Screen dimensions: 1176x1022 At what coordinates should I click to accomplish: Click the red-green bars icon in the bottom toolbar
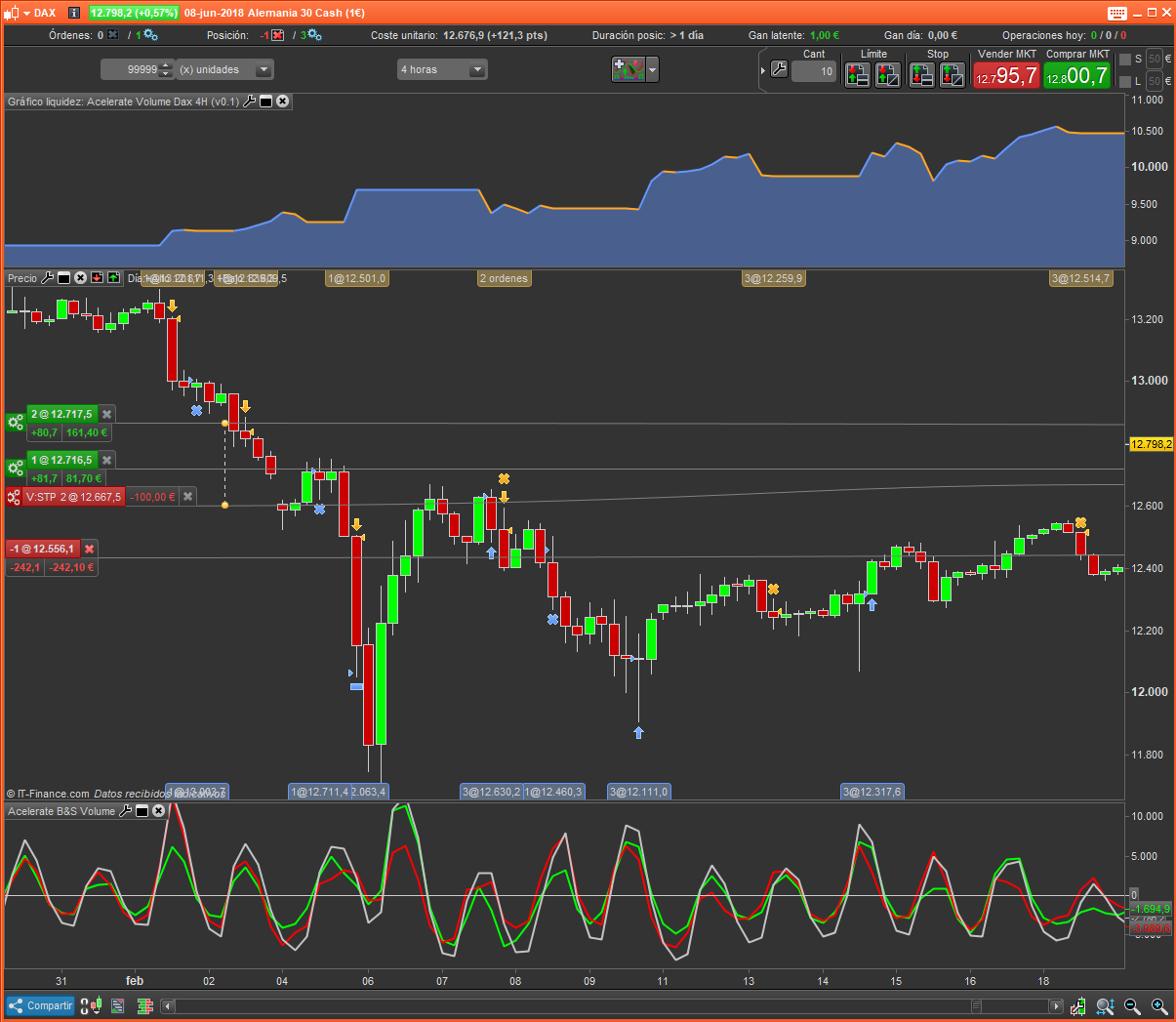(x=145, y=1005)
